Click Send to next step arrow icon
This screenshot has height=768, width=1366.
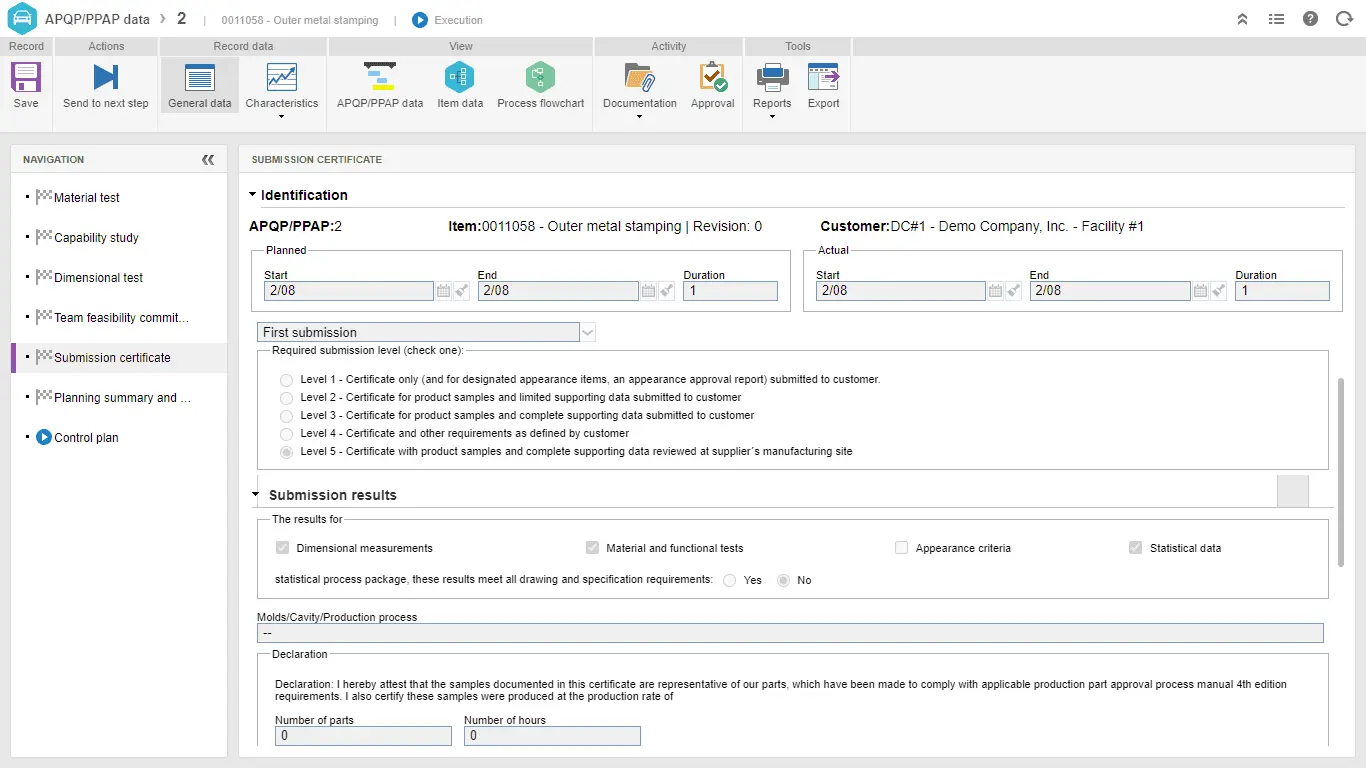105,78
